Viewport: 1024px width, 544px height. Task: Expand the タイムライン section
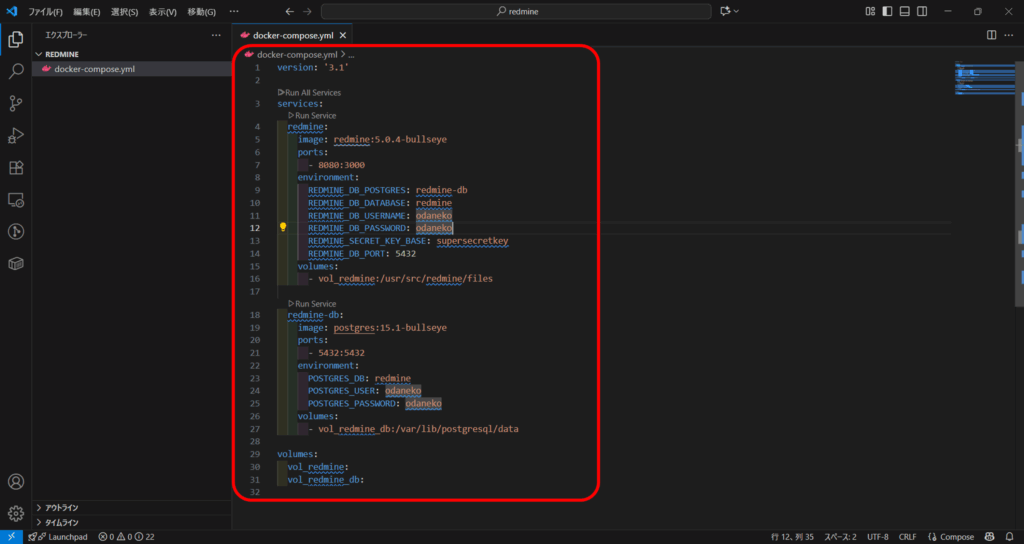(62, 522)
